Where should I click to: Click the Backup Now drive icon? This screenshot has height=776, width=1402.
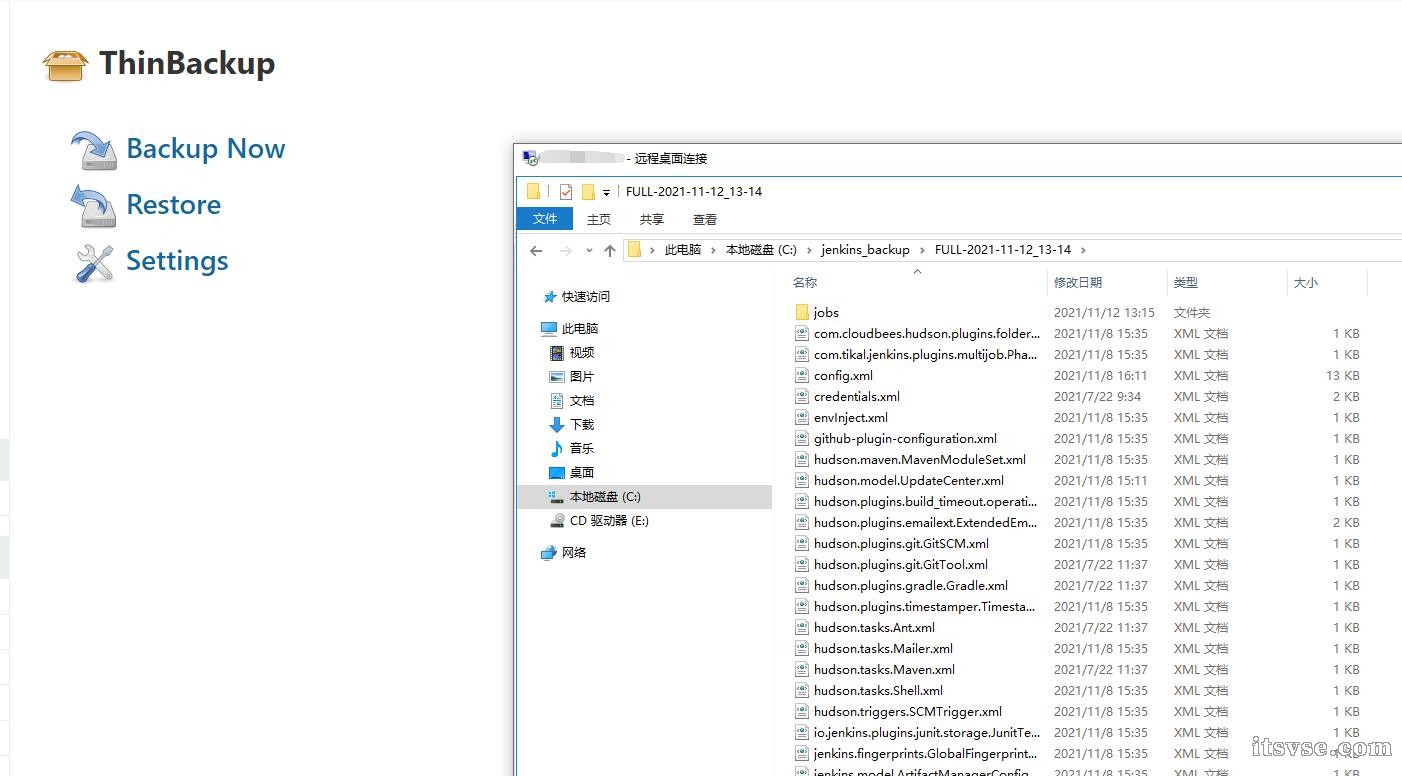[x=94, y=150]
